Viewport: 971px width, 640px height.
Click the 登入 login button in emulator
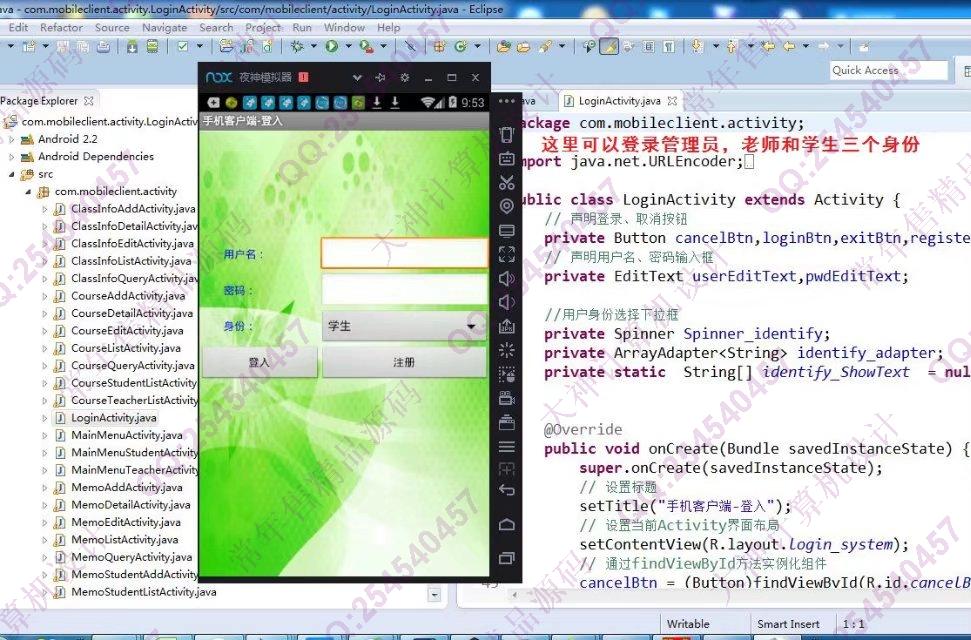coord(259,362)
